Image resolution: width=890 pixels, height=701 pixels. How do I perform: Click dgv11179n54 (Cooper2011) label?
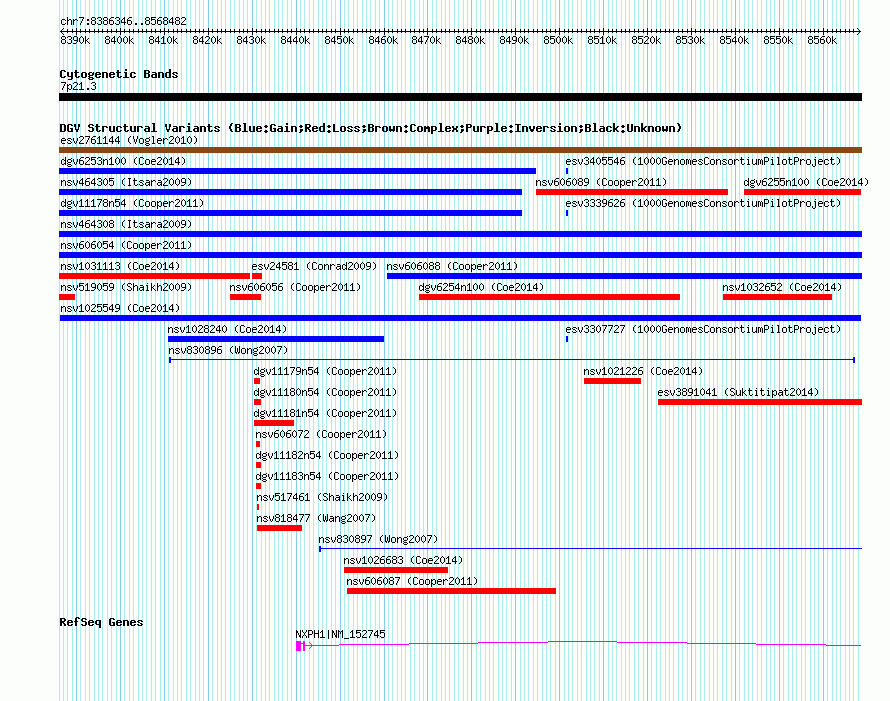[x=325, y=371]
